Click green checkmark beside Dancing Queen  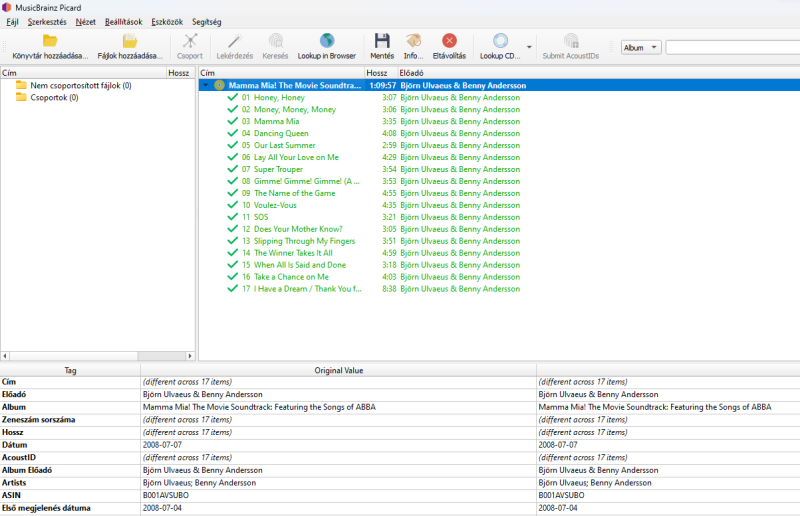[x=233, y=133]
